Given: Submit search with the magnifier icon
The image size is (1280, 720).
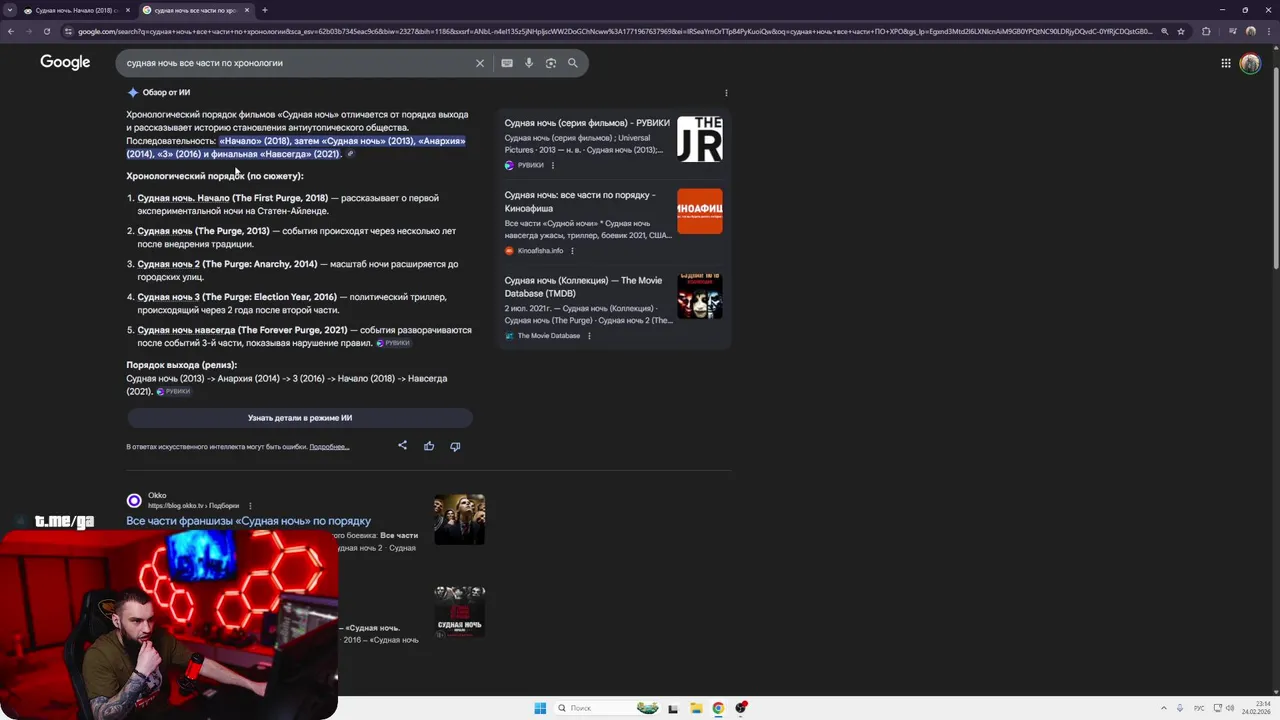Looking at the screenshot, I should click(x=573, y=63).
